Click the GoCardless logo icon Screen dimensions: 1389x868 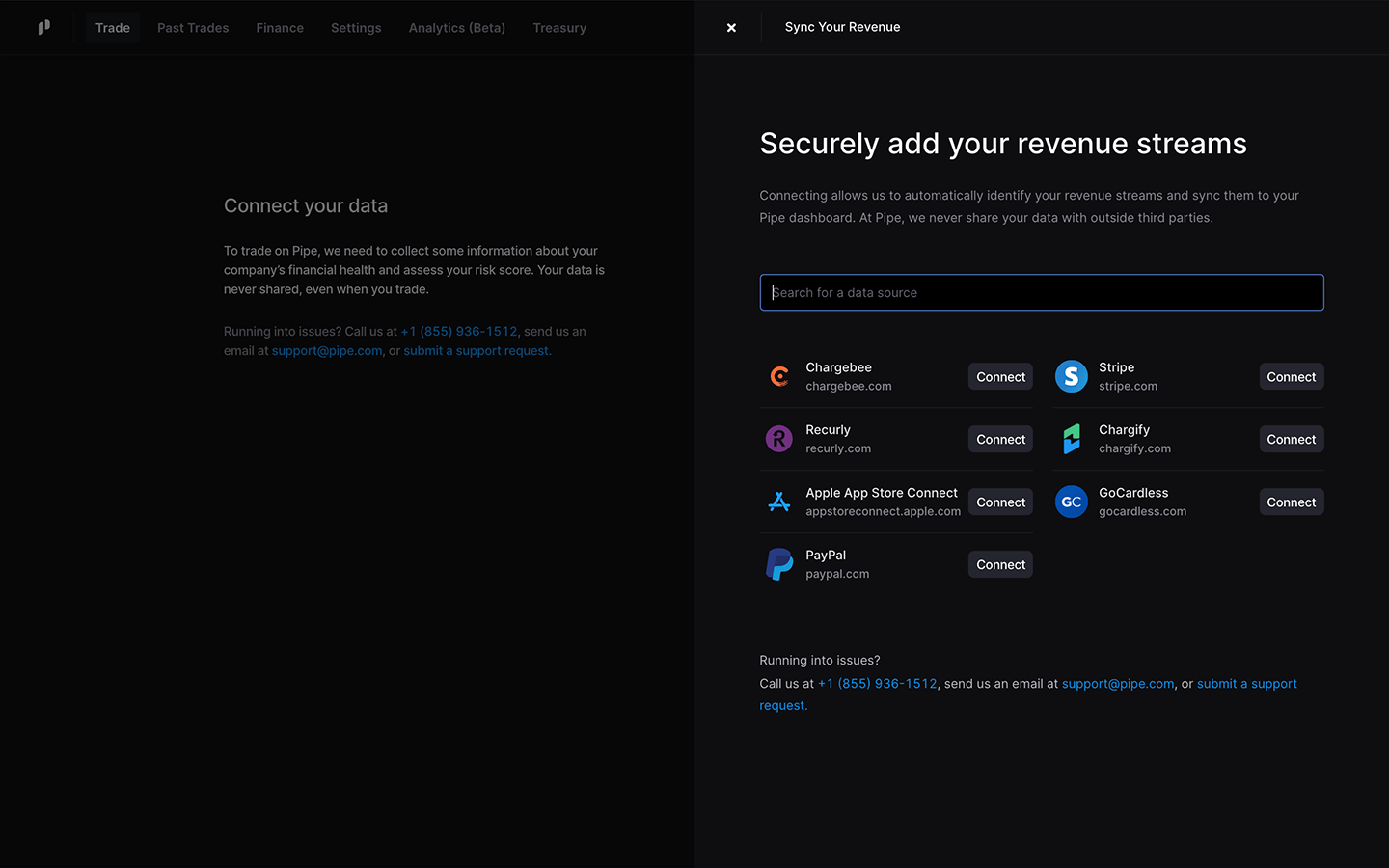(1071, 502)
